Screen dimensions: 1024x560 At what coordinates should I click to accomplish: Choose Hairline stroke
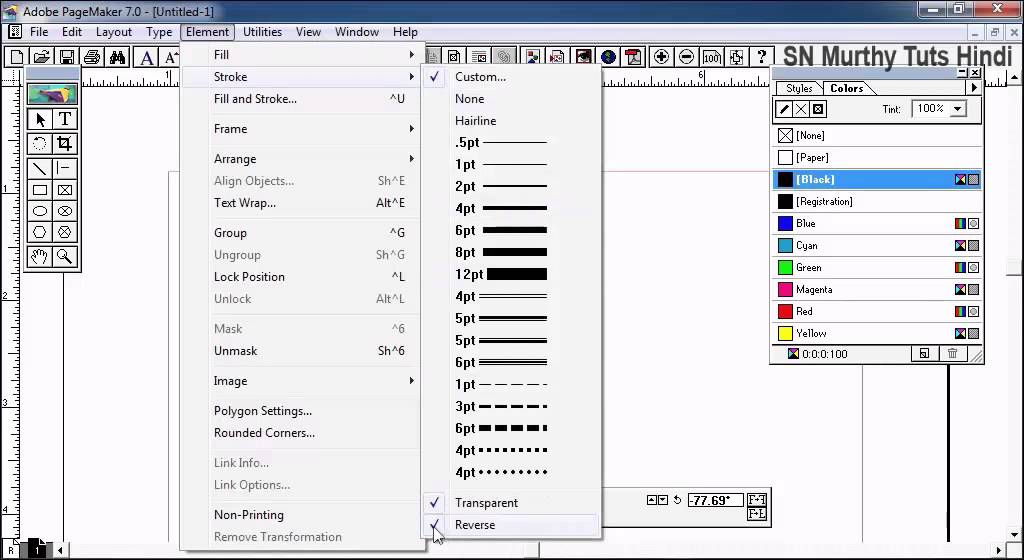pos(511,121)
